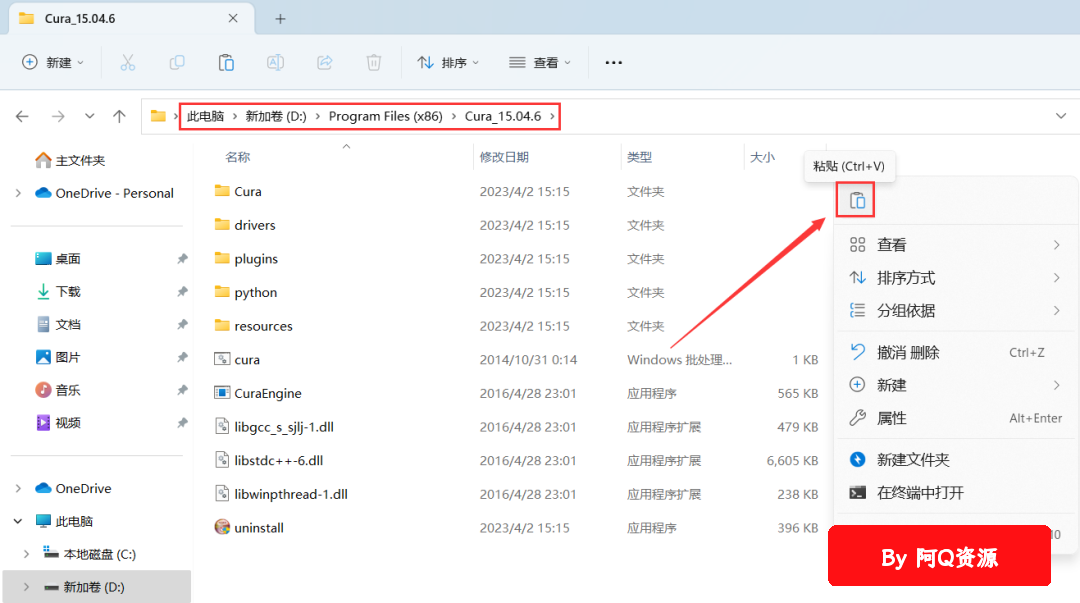Choose 属性 in context menu

[x=955, y=418]
